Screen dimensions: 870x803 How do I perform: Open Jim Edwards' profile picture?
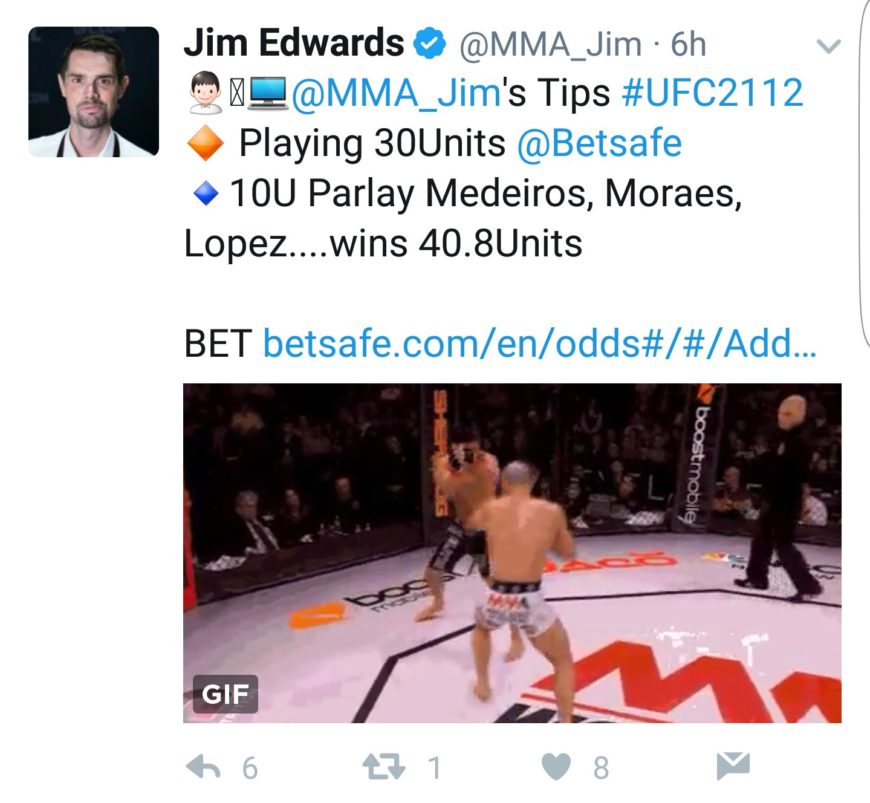click(x=94, y=92)
